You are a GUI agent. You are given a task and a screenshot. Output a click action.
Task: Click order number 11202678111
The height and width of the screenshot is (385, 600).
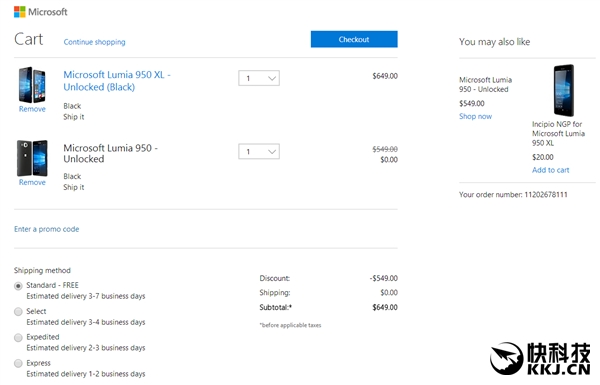(x=546, y=194)
